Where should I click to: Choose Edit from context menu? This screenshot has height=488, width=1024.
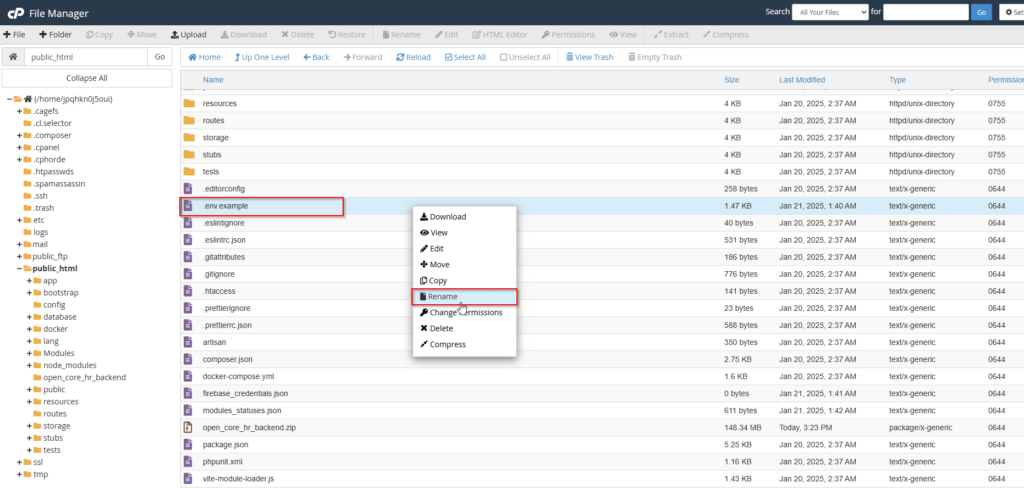click(464, 249)
